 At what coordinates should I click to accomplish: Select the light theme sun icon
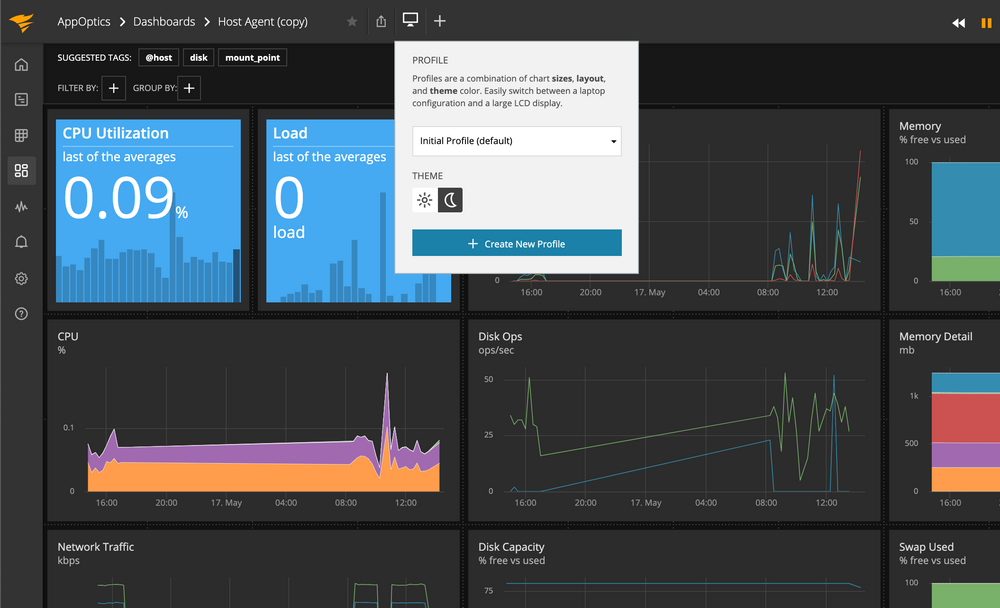[x=424, y=199]
